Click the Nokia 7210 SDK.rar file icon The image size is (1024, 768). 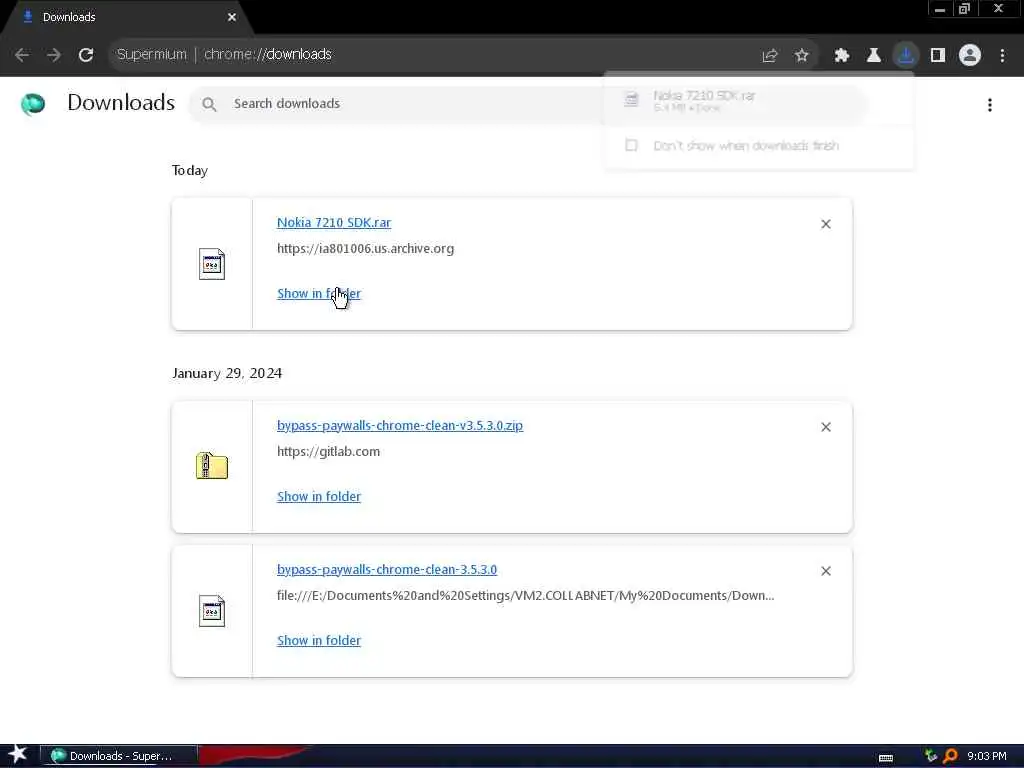212,264
